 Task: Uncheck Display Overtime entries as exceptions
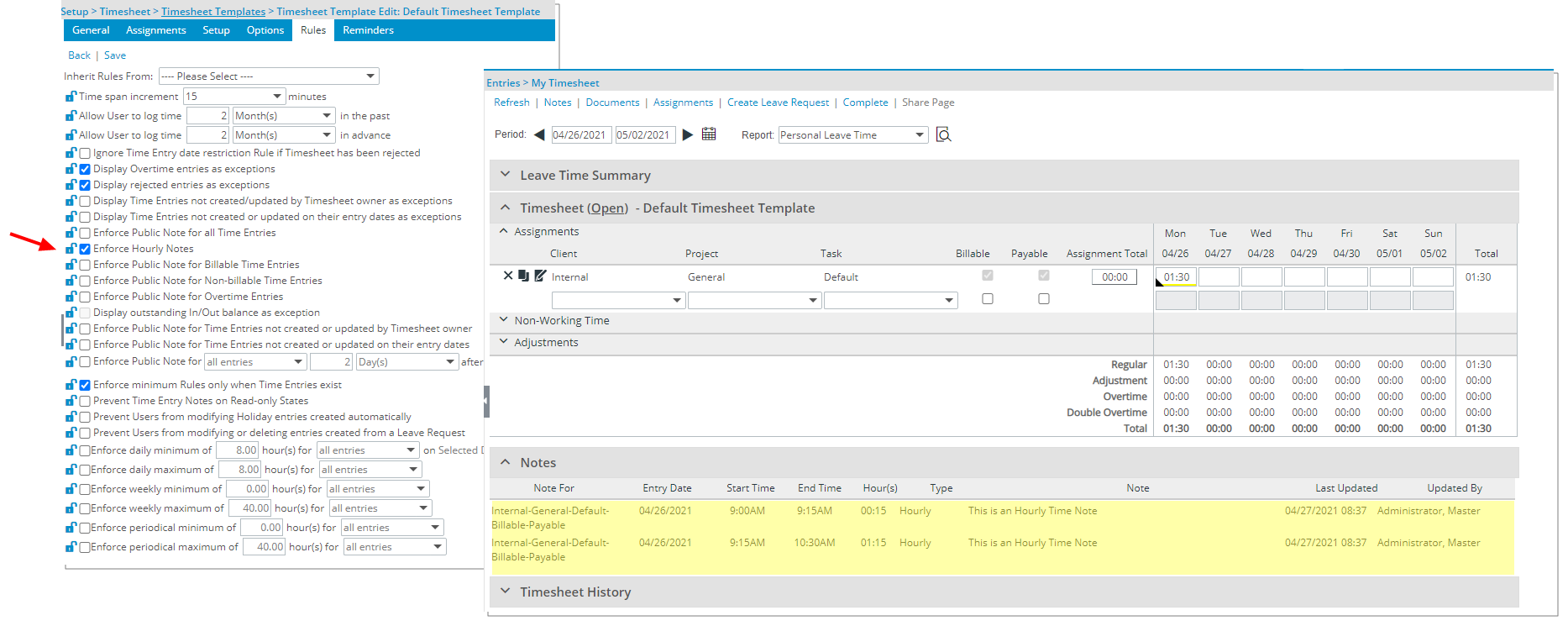pos(85,170)
